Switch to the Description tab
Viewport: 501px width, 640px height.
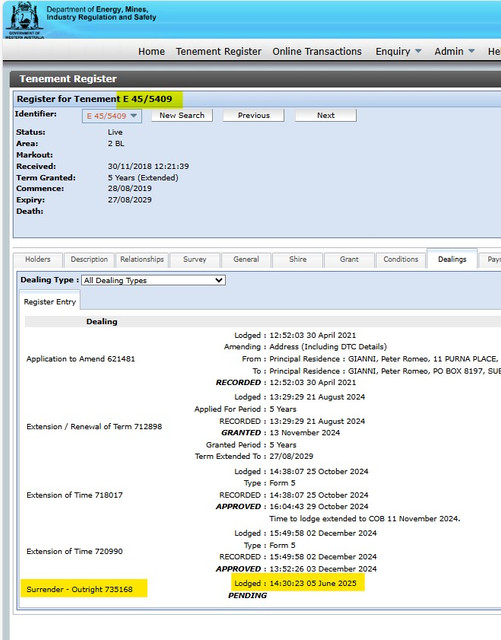click(x=89, y=260)
